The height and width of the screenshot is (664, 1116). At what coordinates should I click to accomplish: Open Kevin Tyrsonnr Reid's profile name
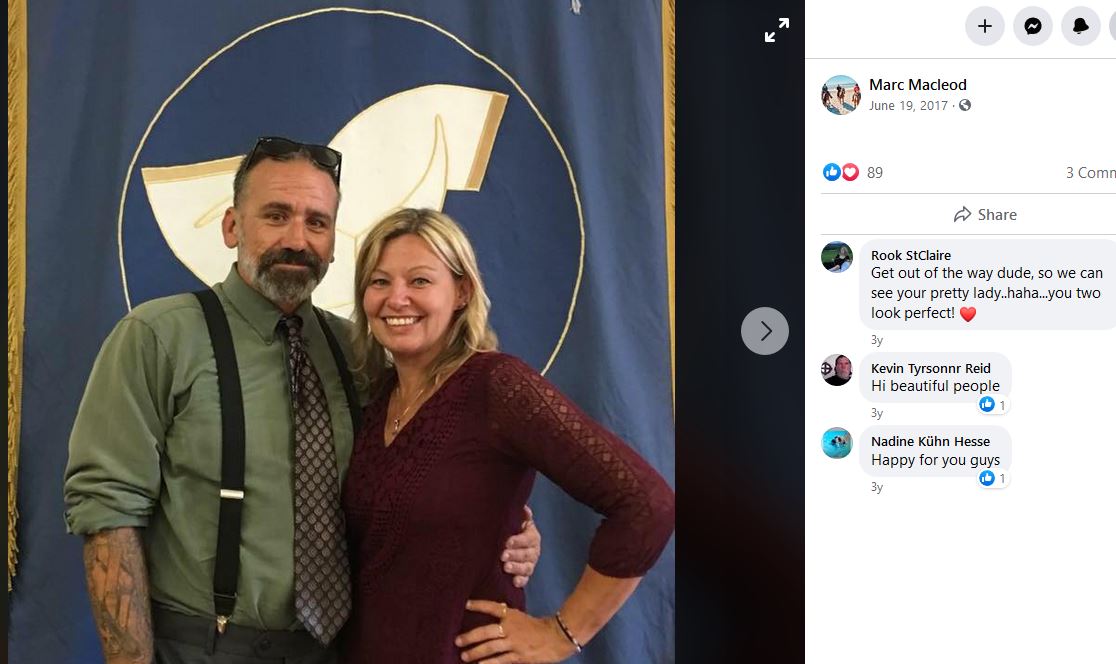coord(930,368)
